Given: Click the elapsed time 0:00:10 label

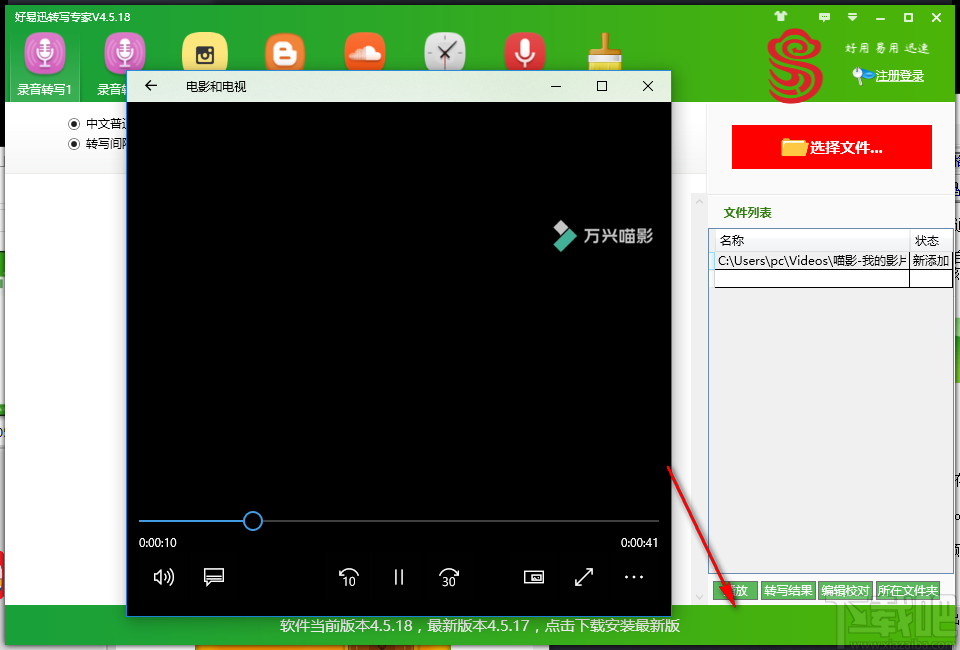Looking at the screenshot, I should (x=157, y=543).
